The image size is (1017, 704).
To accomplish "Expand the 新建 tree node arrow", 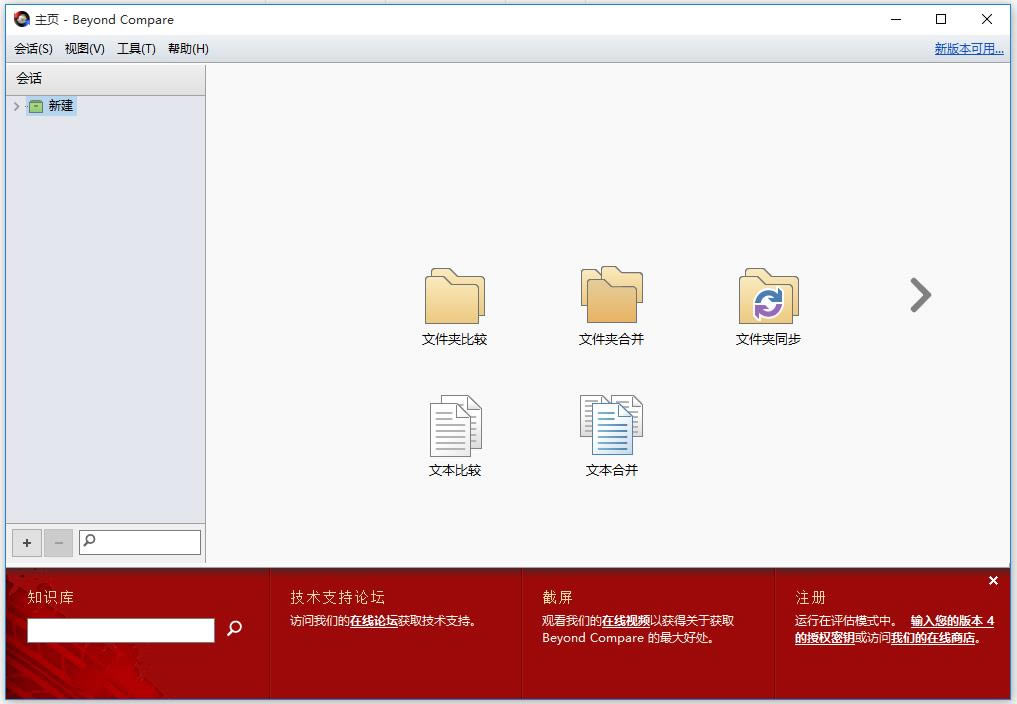I will 16,106.
